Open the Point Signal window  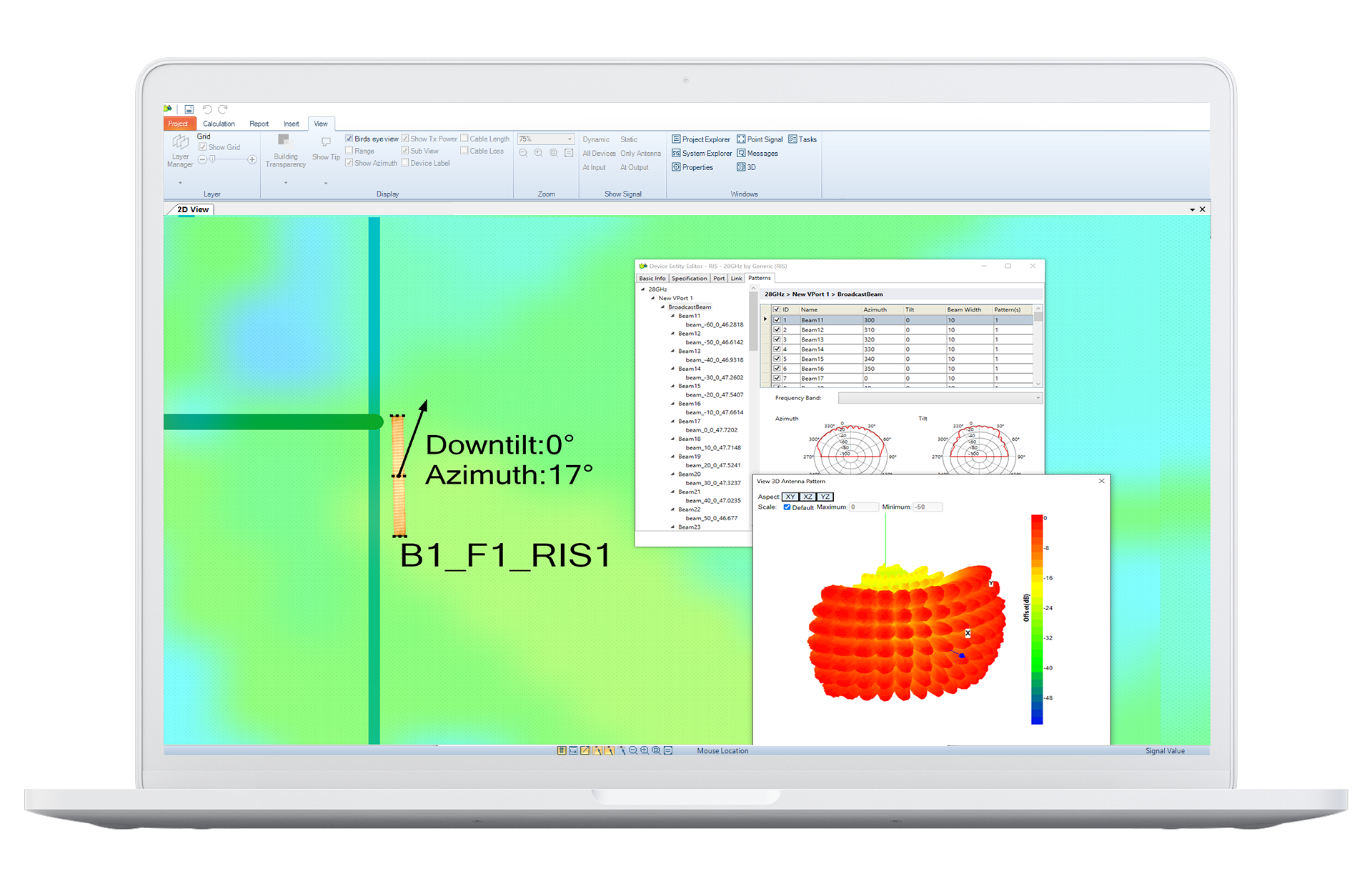point(760,139)
